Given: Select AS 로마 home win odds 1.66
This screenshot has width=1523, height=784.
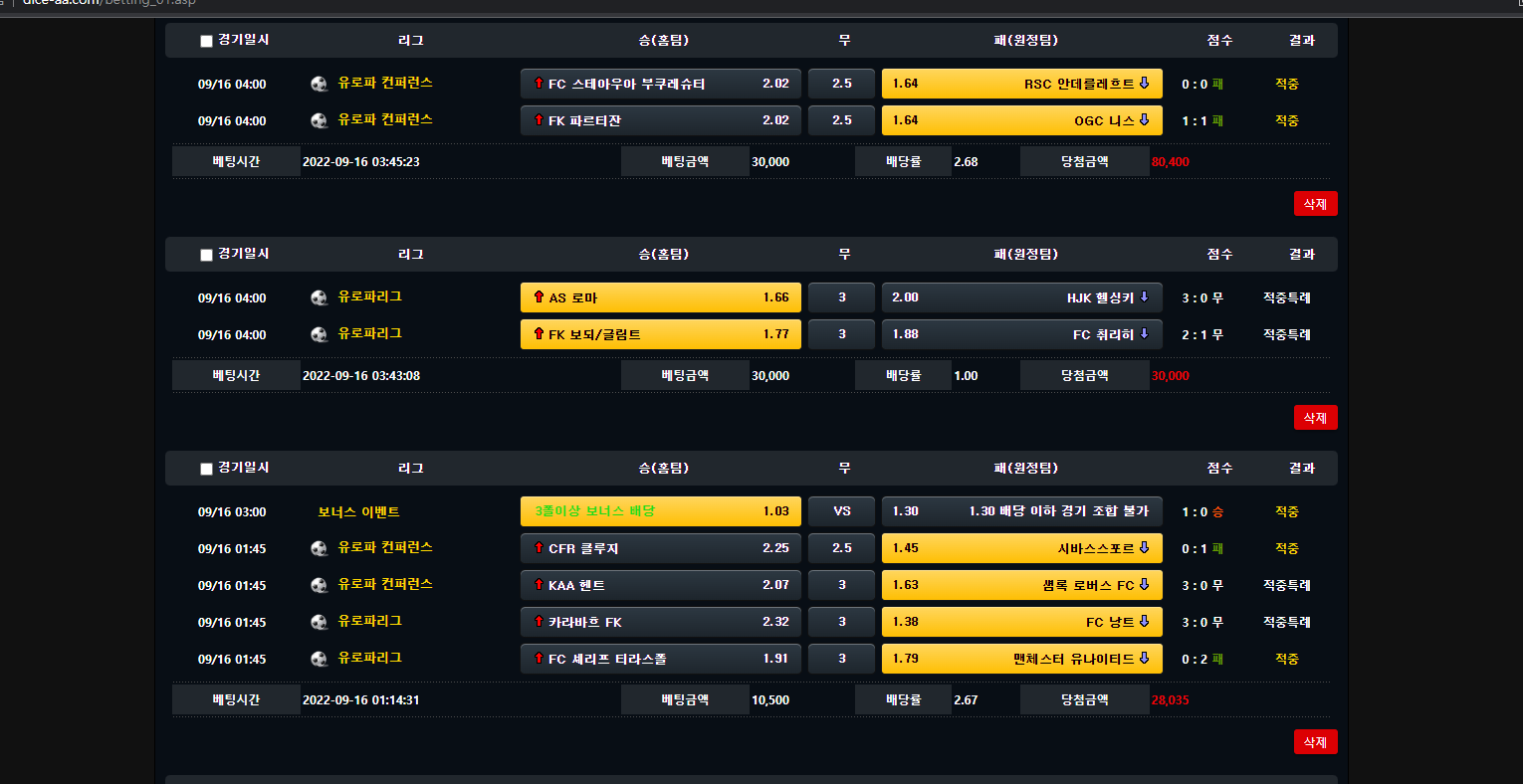Looking at the screenshot, I should point(661,297).
